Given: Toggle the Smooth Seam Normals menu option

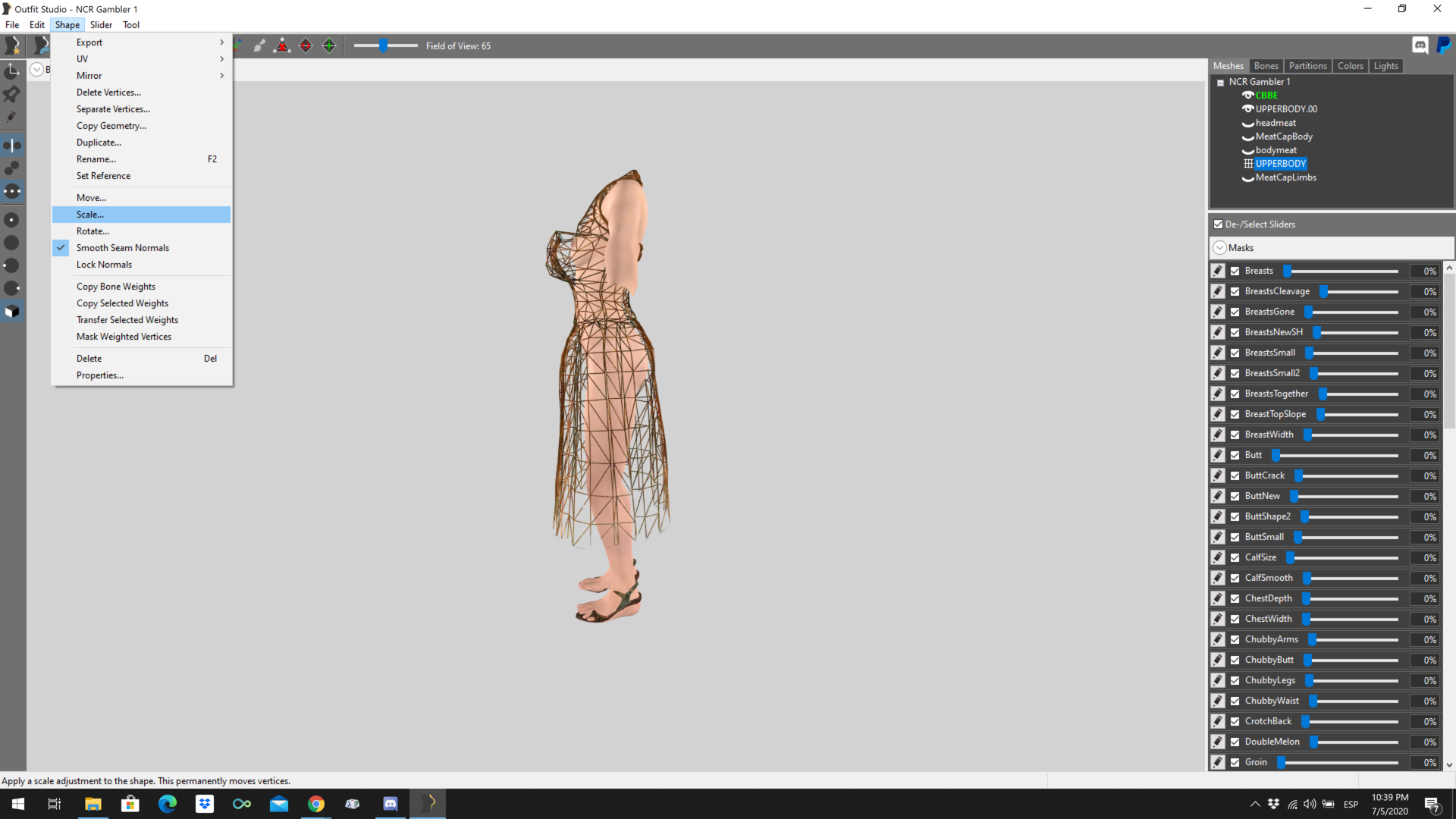Looking at the screenshot, I should pyautogui.click(x=141, y=248).
